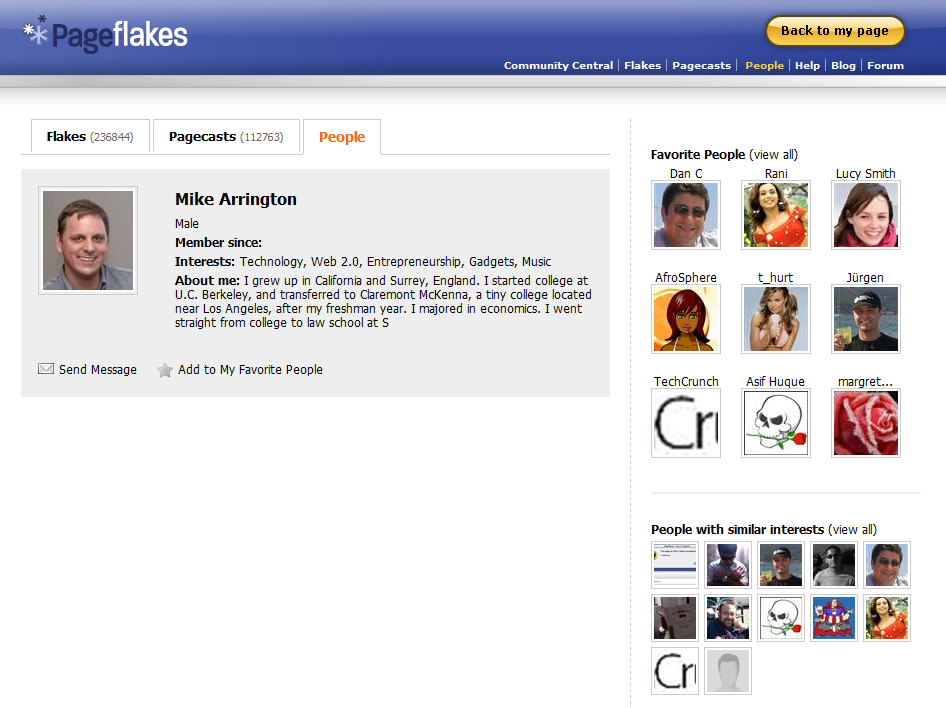
Task: Open the black-and-white sunglasses avatar in similar interests
Action: click(x=834, y=565)
